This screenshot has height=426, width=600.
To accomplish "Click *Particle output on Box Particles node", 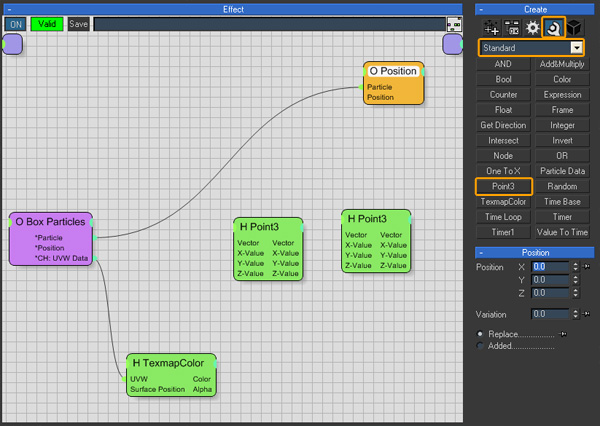I will pyautogui.click(x=49, y=238).
